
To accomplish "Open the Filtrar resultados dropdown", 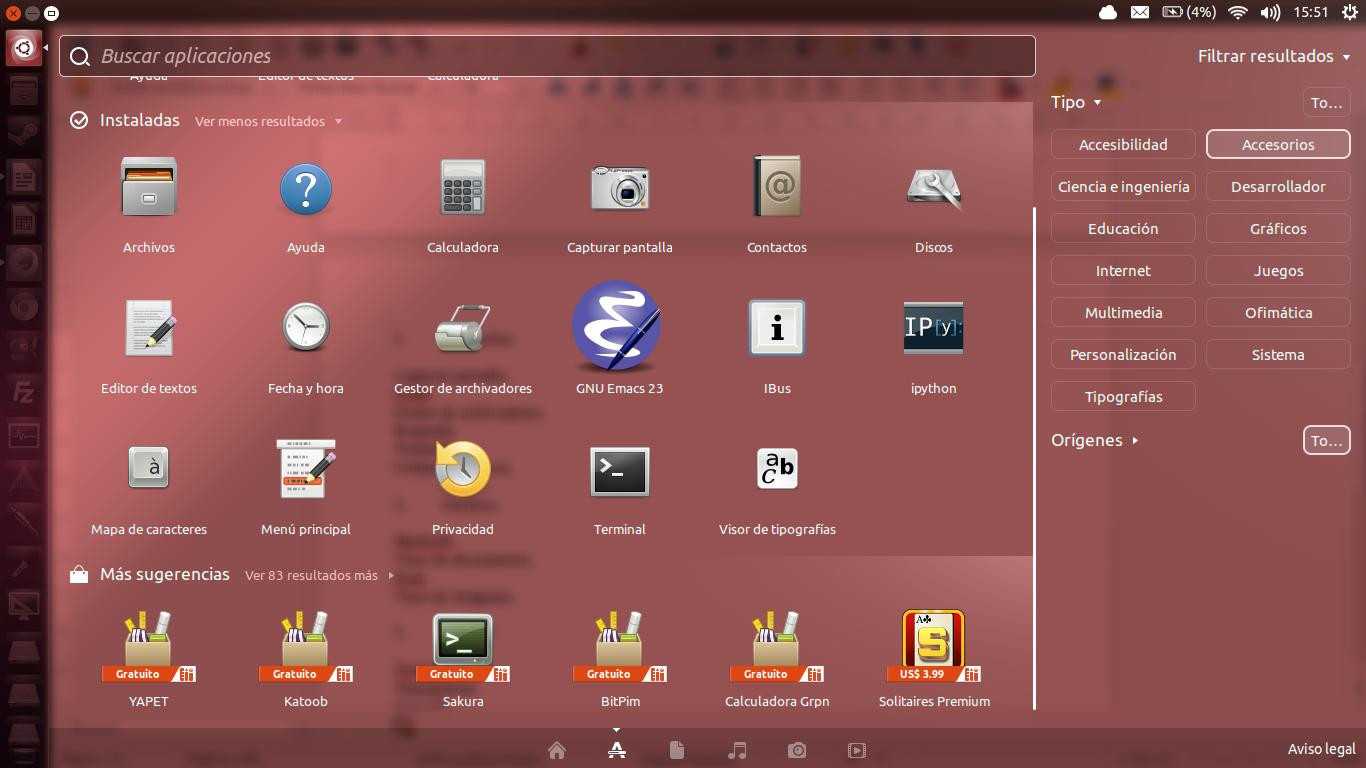I will click(x=1274, y=56).
